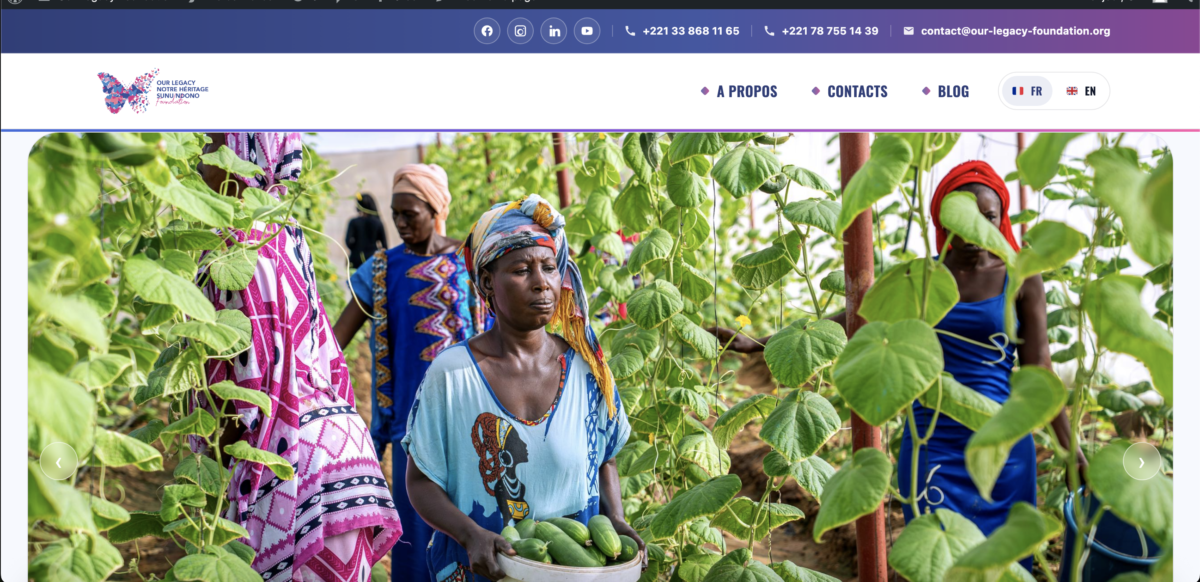Switch site language to FR

point(1027,91)
